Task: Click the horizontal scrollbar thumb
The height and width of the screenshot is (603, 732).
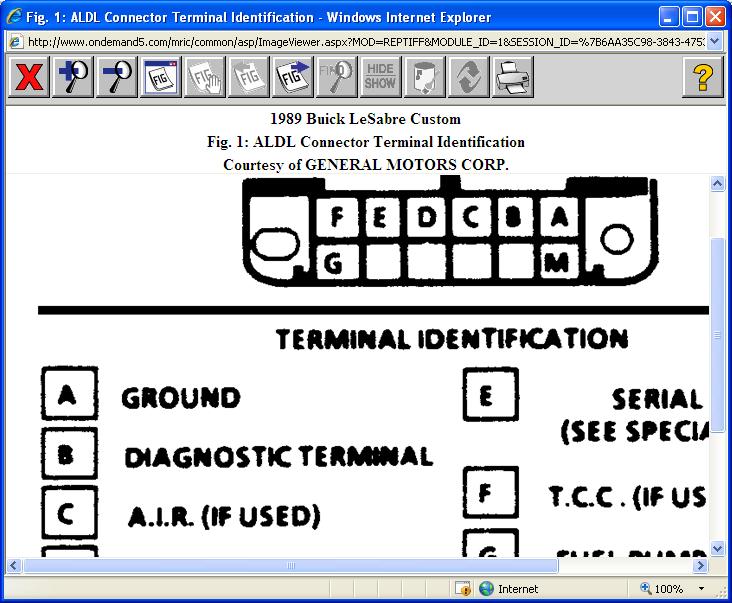Action: coord(290,566)
